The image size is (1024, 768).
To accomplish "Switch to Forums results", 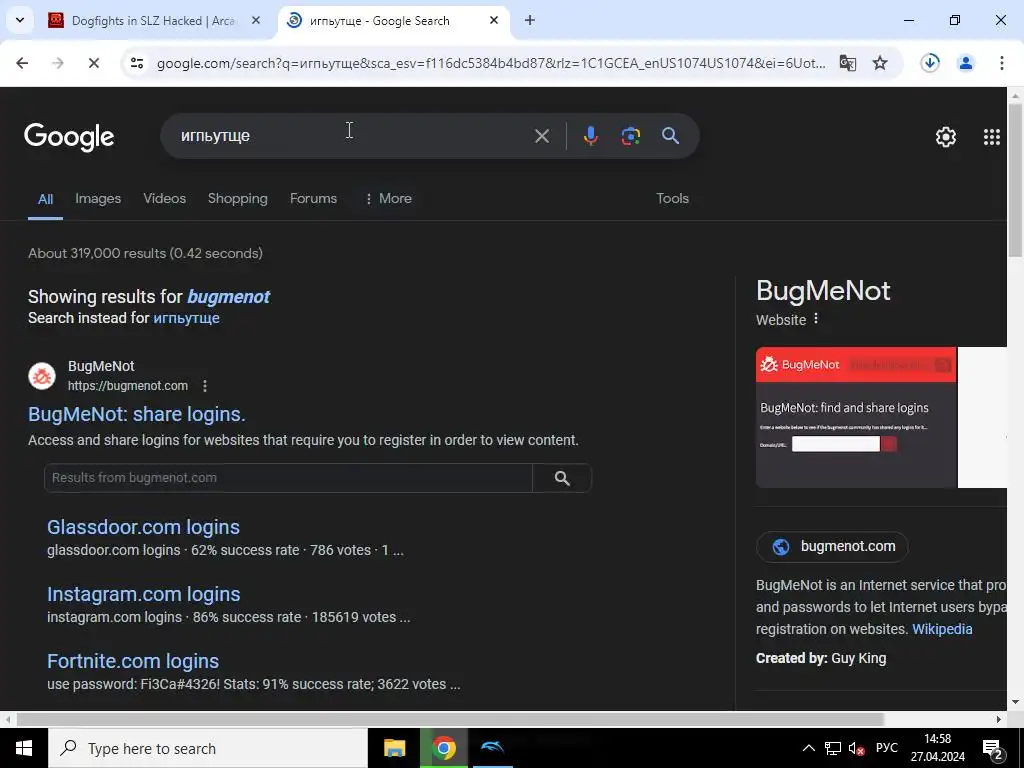I will 313,199.
